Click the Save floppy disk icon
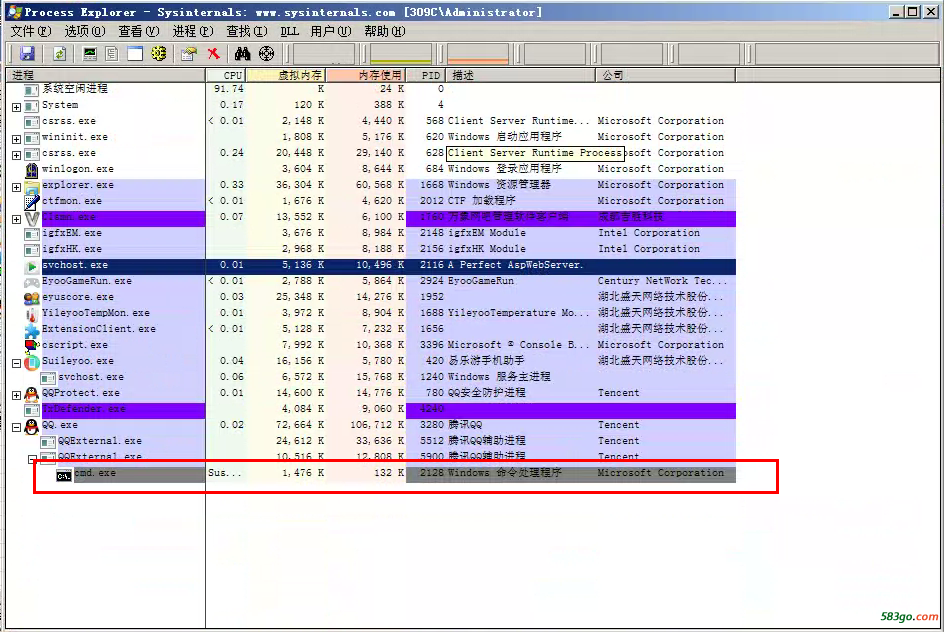Screen dimensions: 944x632 tap(27, 54)
